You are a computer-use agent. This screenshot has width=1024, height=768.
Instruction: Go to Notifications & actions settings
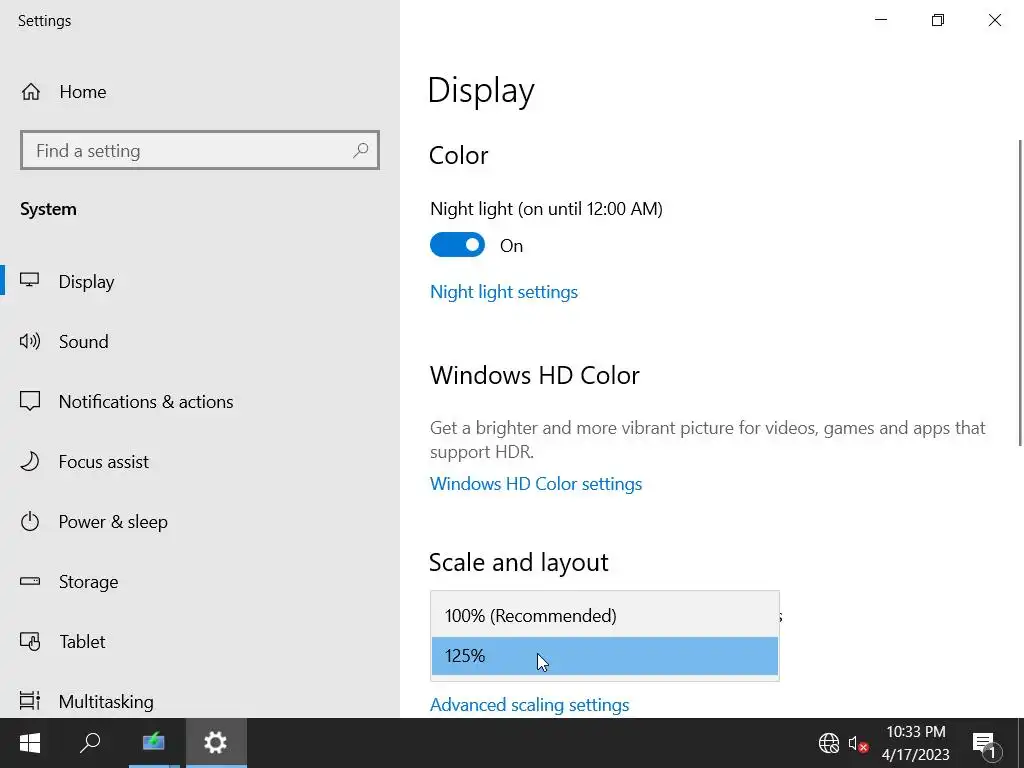[x=200, y=402]
